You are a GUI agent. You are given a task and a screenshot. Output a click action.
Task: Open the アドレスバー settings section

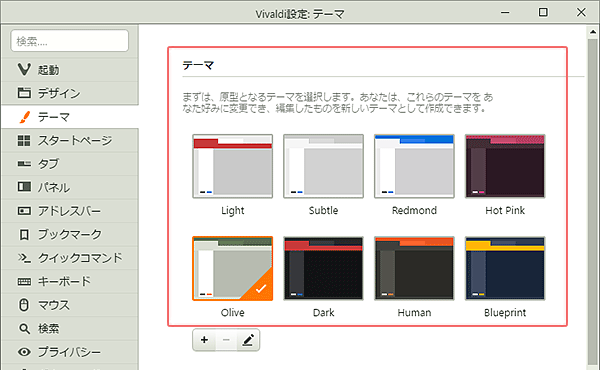coord(70,211)
